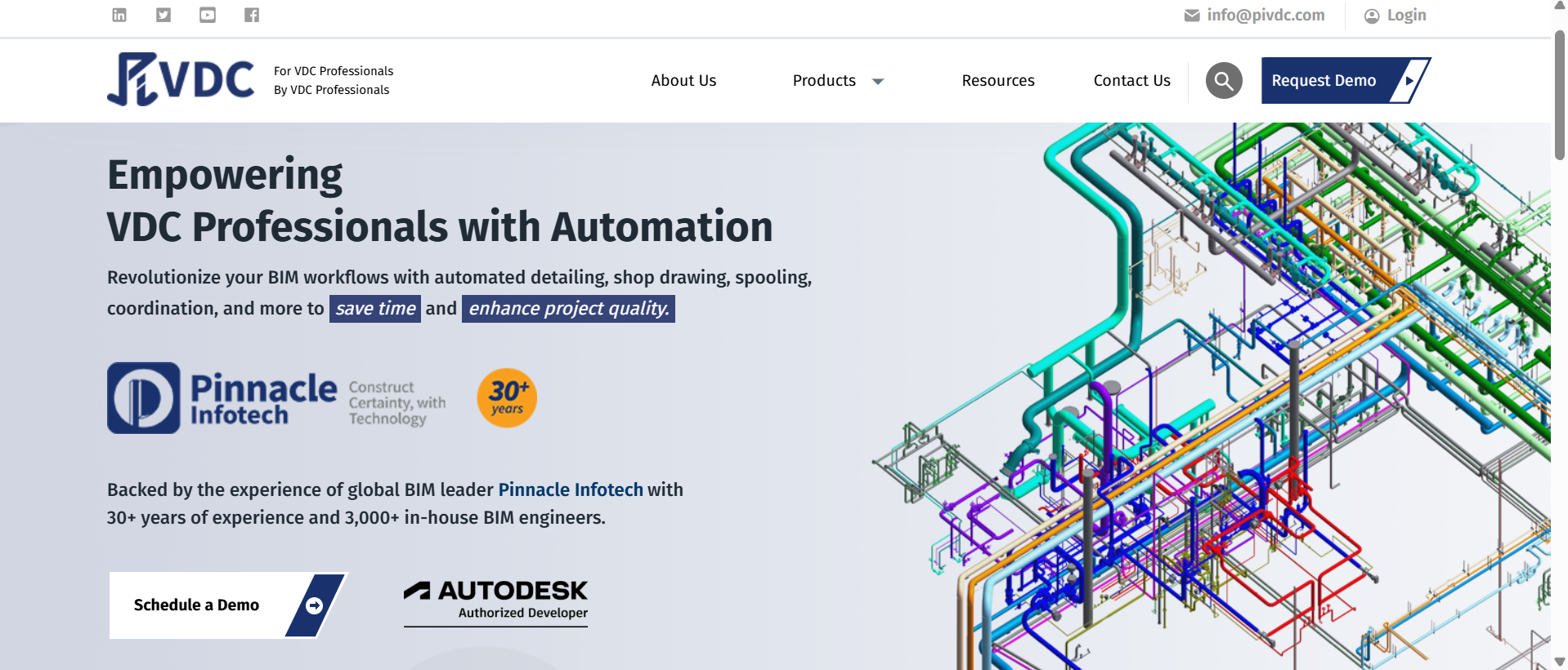Click "By VDC Professionals" tagline text

331,90
